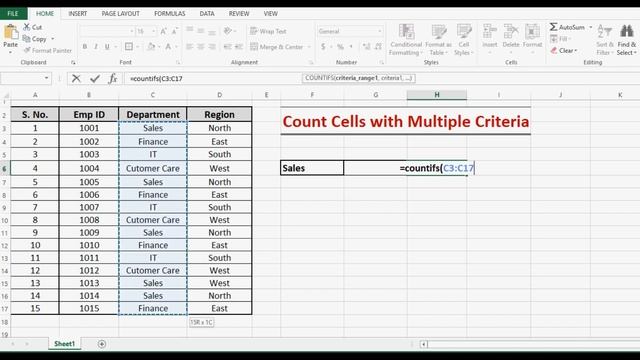Open Number group dialog launcher

pyautogui.click(x=382, y=62)
